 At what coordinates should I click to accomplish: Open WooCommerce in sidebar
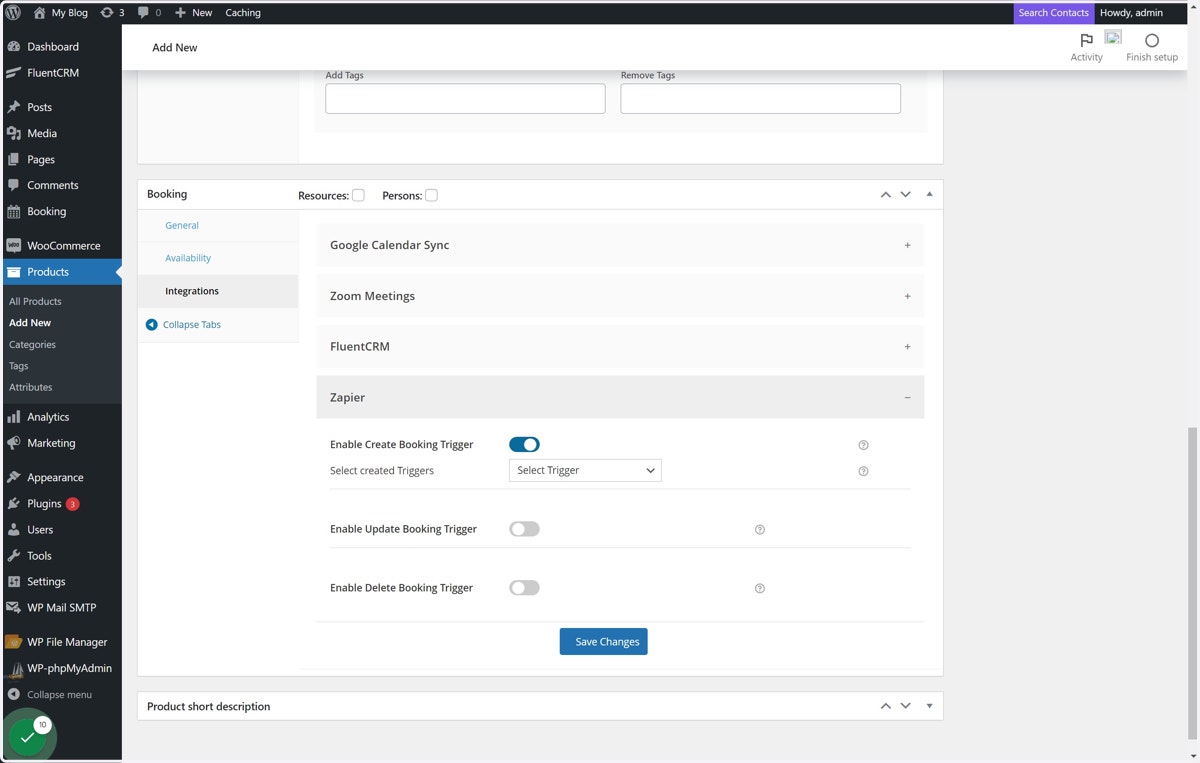61,245
